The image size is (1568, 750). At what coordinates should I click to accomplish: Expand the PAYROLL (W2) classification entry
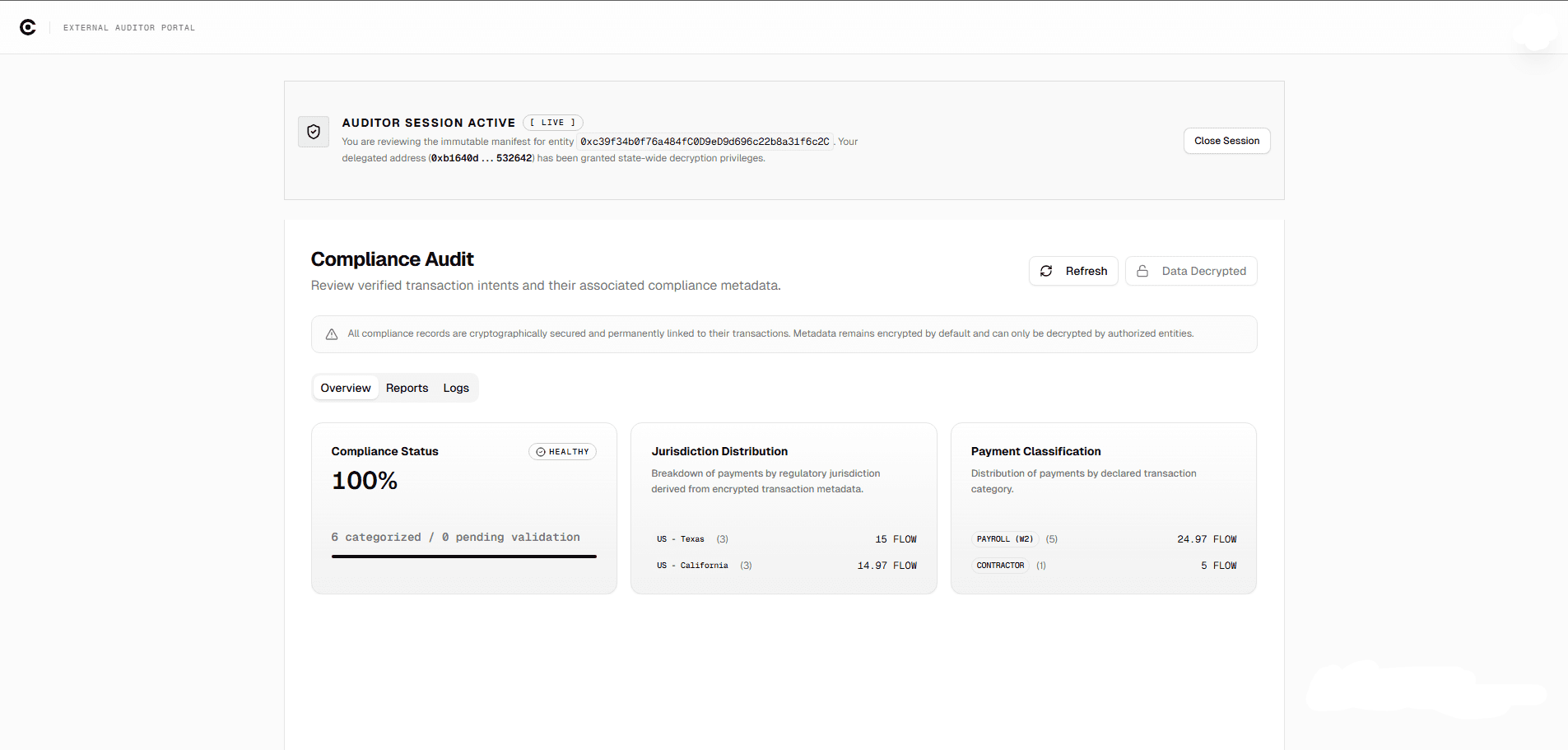(x=1005, y=539)
